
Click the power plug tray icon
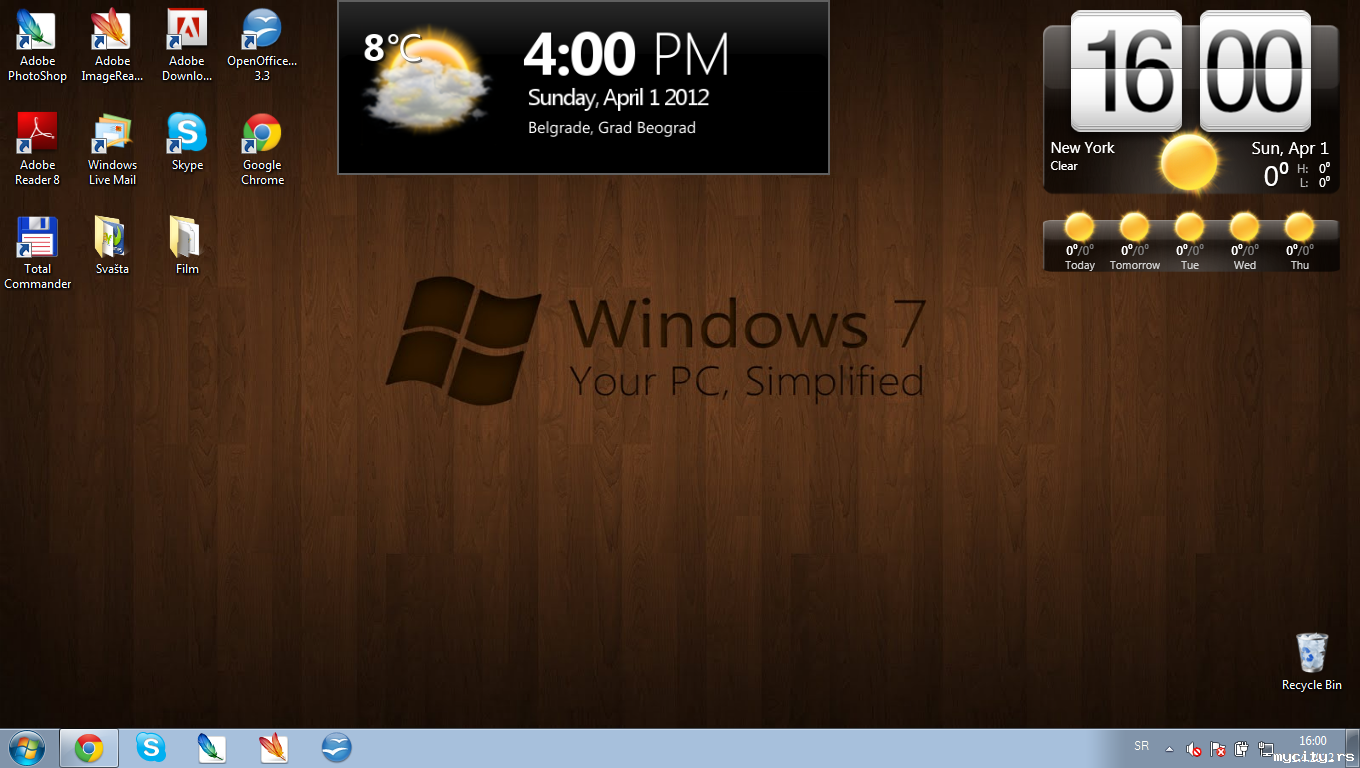click(x=1242, y=749)
